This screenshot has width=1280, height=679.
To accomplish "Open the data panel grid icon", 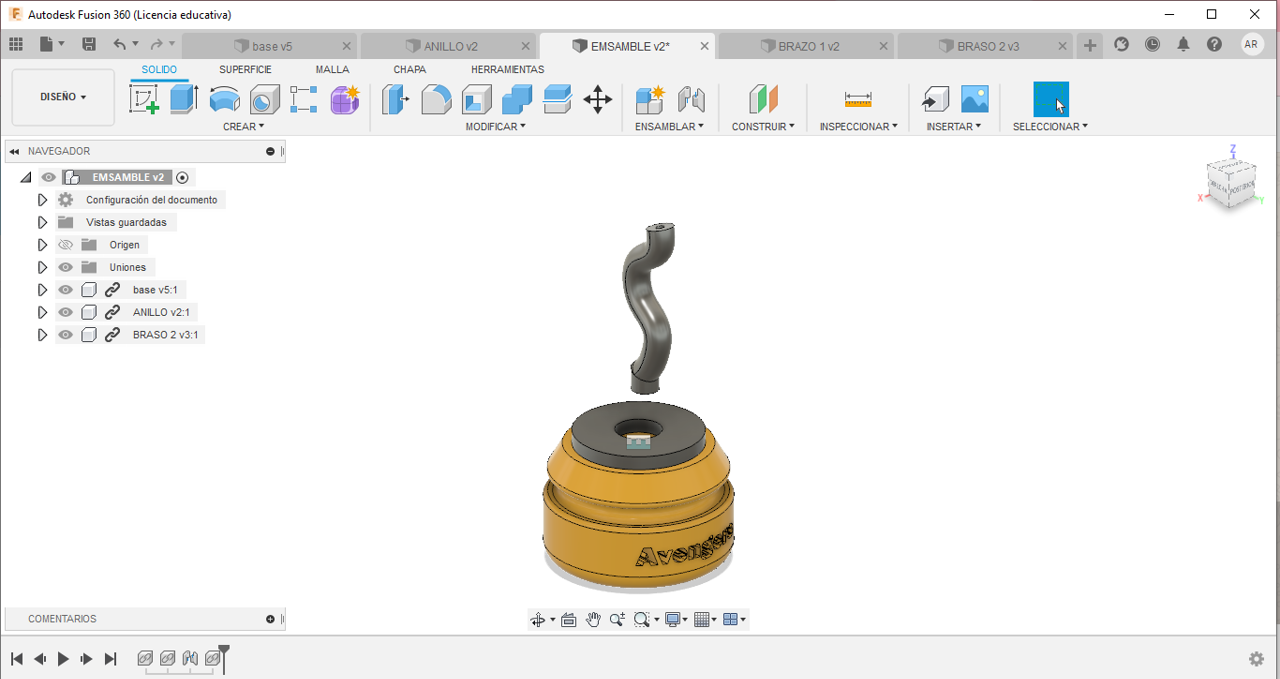I will (15, 44).
